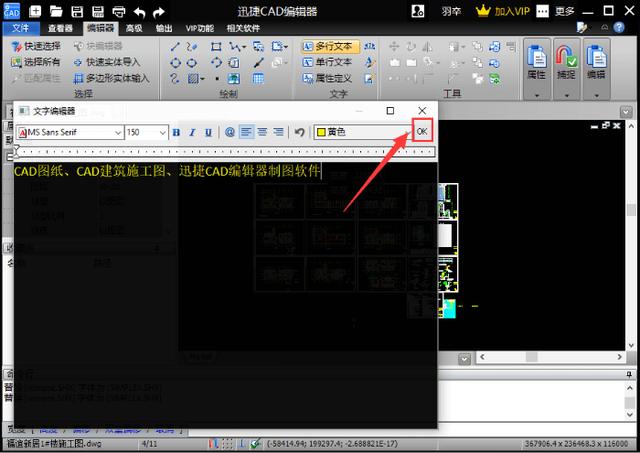The width and height of the screenshot is (640, 453).
Task: Switch to the VIP功能 tab
Action: click(200, 28)
